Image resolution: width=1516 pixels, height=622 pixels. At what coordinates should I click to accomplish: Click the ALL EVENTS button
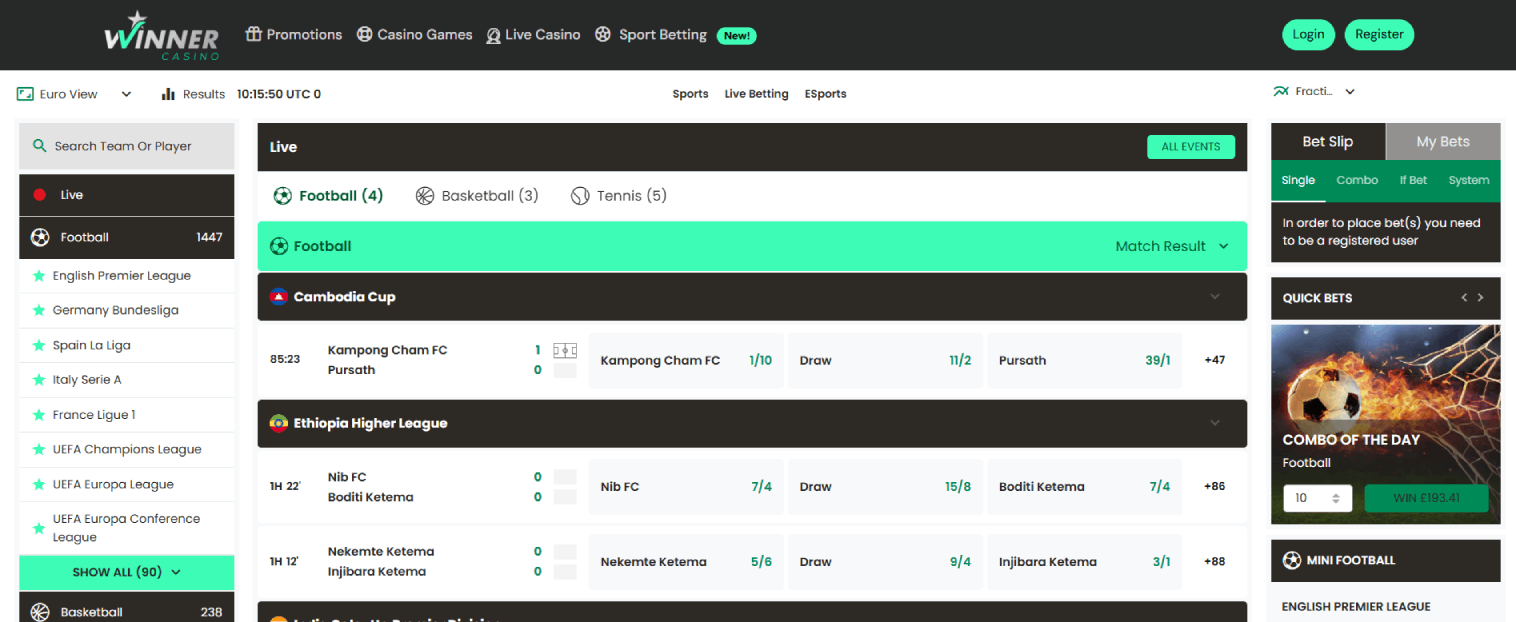tap(1191, 146)
